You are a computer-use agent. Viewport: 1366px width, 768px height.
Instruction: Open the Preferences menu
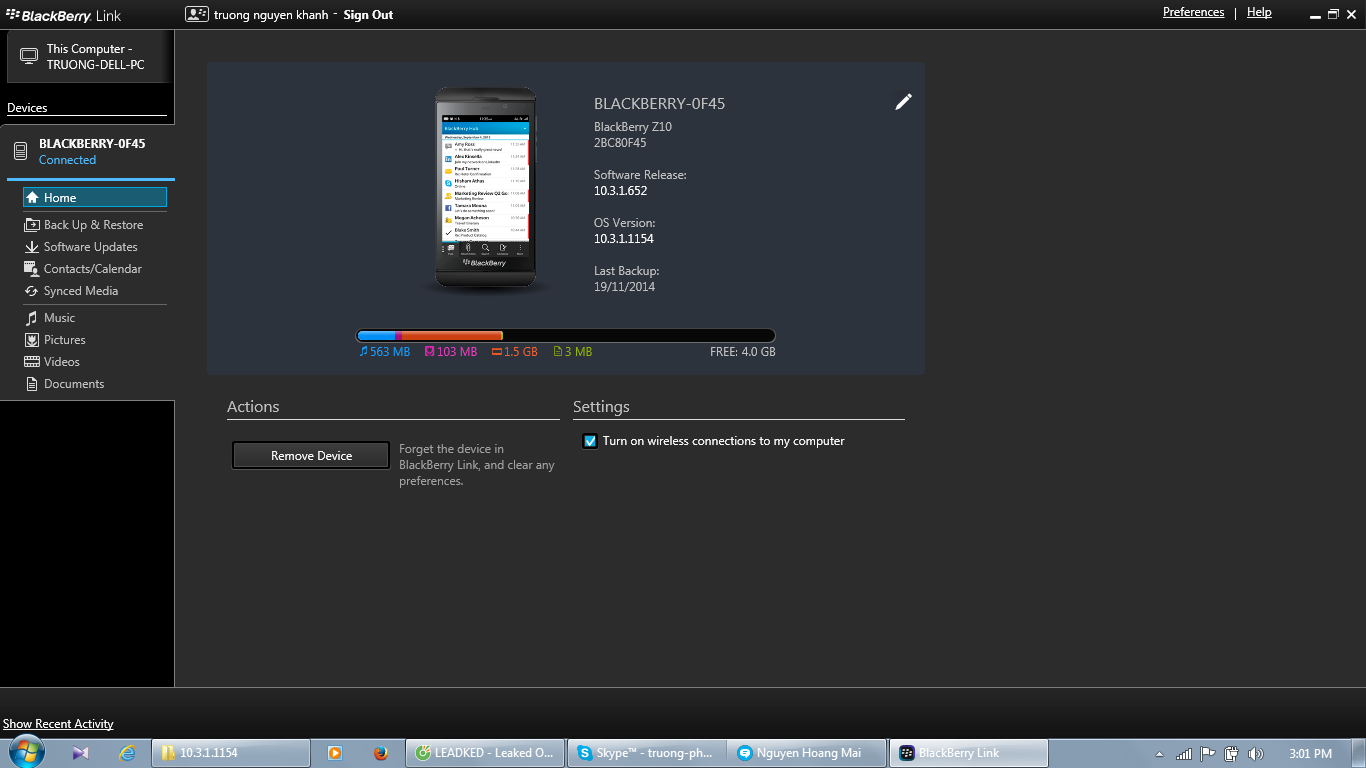(x=1193, y=13)
